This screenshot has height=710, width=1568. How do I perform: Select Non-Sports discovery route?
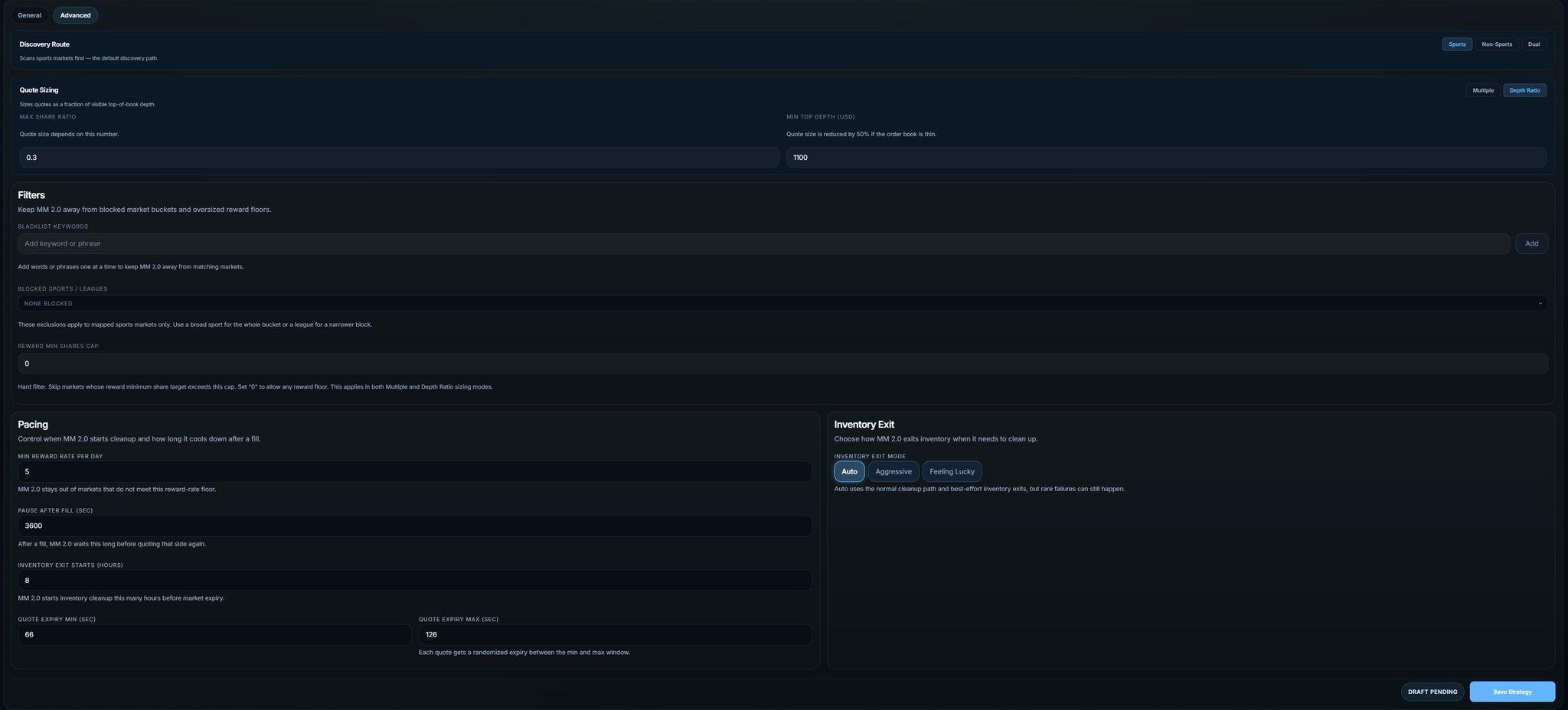(x=1496, y=44)
